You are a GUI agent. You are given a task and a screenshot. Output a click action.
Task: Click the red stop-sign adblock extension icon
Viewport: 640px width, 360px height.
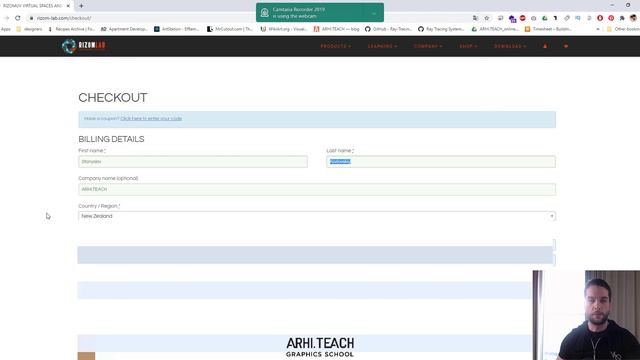tap(522, 18)
